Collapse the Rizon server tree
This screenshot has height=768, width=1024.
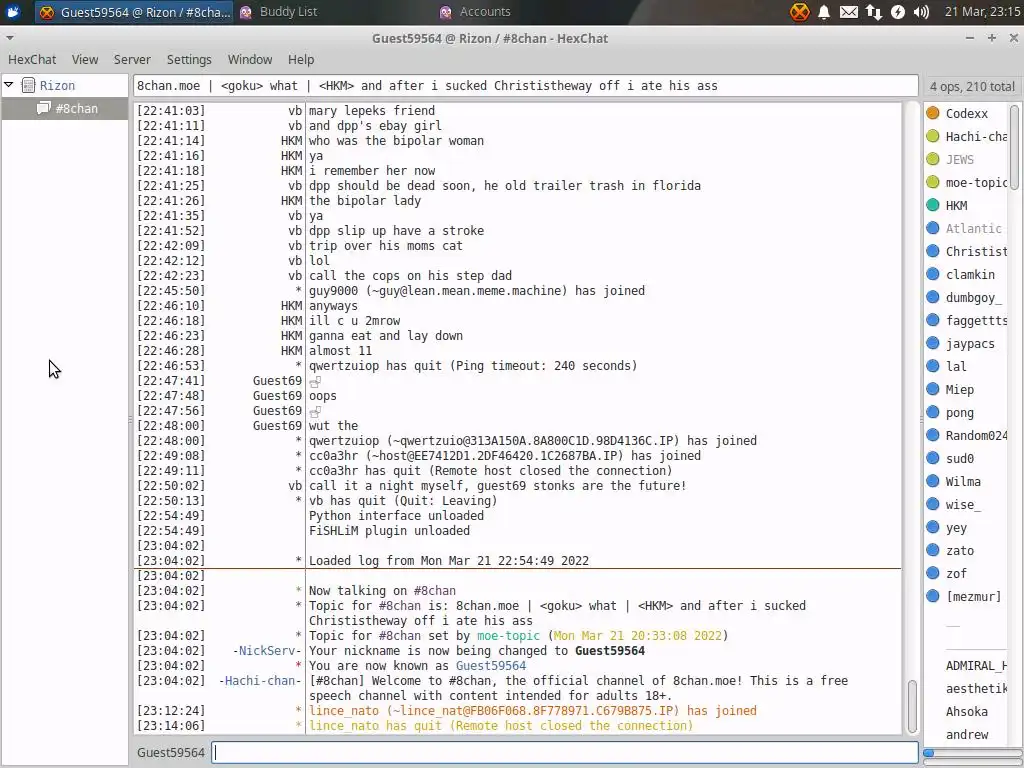[x=9, y=84]
